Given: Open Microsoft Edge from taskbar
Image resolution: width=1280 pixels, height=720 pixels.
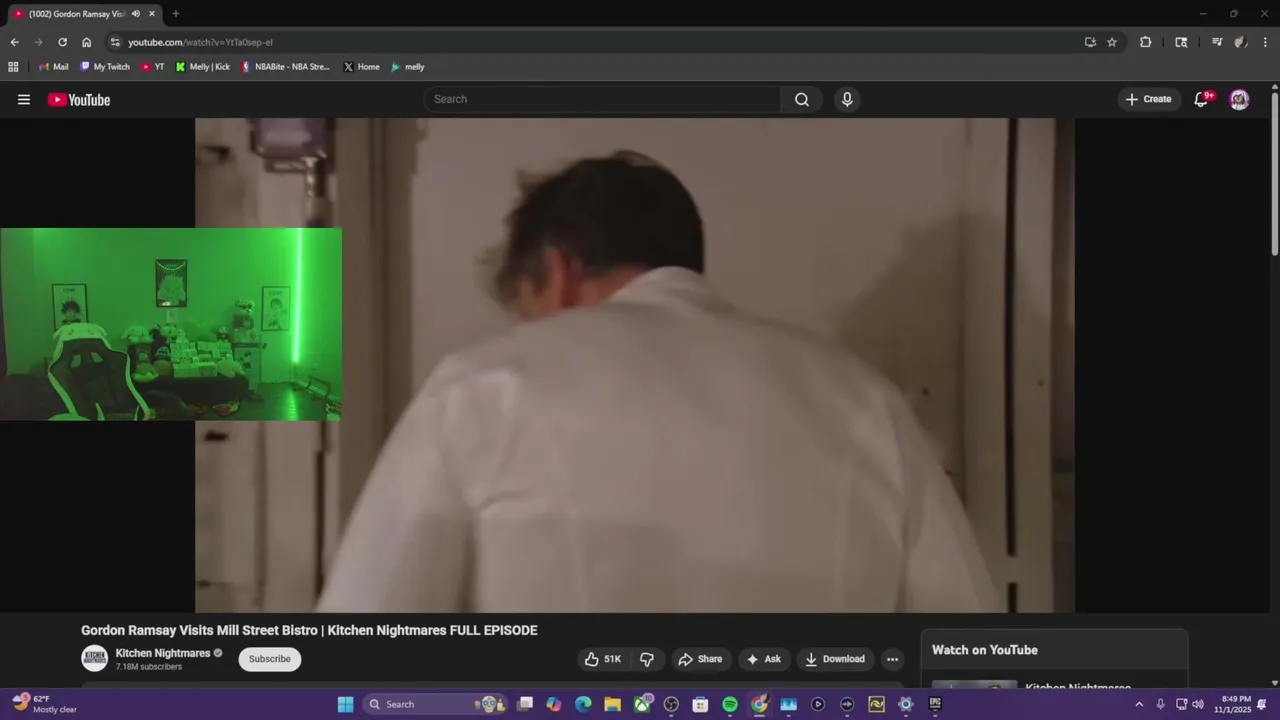Looking at the screenshot, I should pyautogui.click(x=583, y=704).
